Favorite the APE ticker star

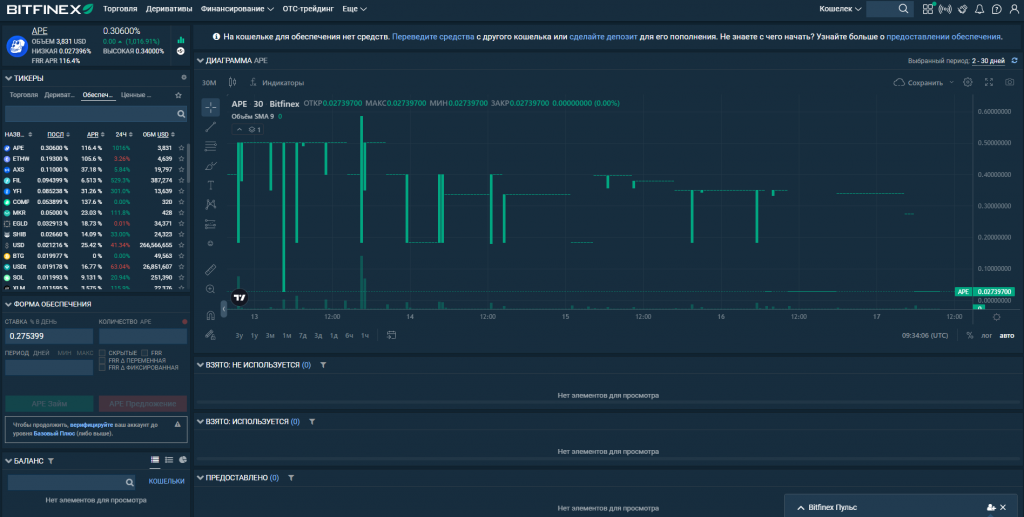pos(182,148)
